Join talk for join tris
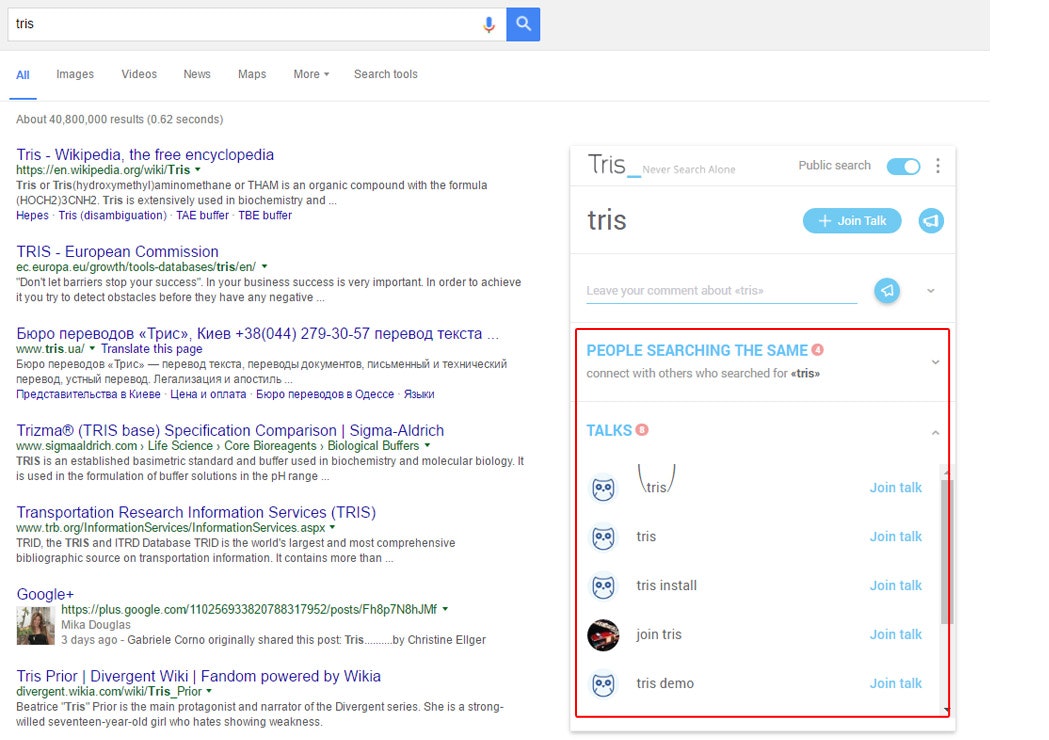 point(895,634)
